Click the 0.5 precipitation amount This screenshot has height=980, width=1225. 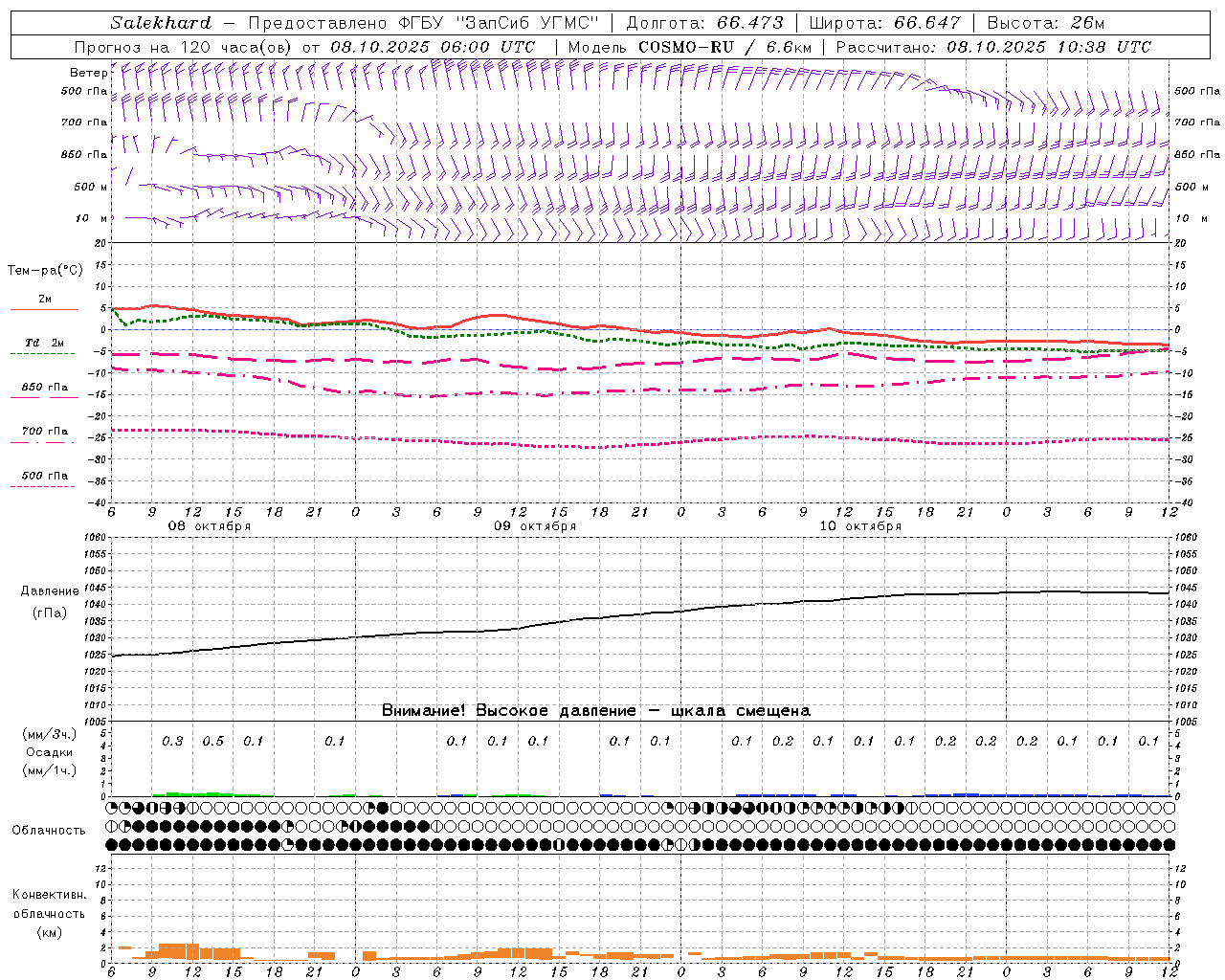(x=213, y=742)
